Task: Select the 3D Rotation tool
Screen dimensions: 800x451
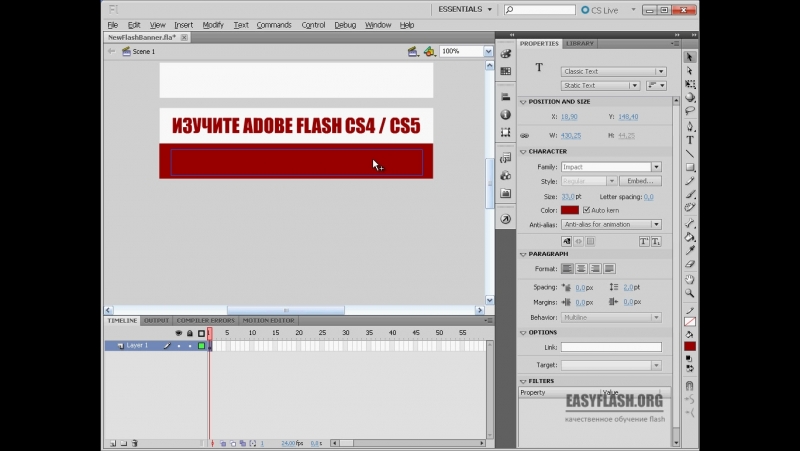Action: [690, 97]
